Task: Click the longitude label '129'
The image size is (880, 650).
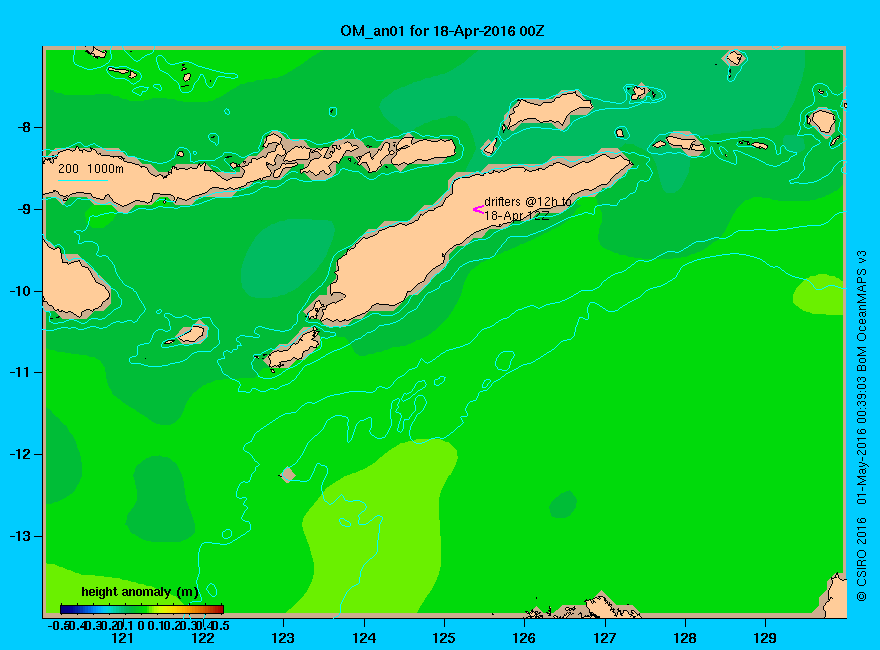Action: (766, 638)
